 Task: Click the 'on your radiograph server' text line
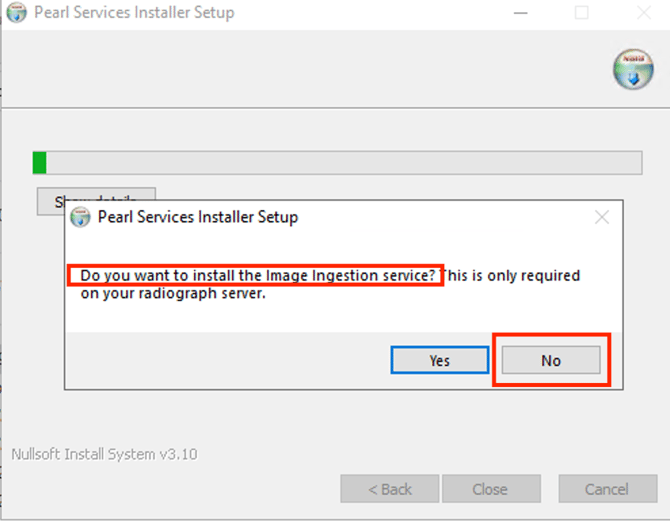pyautogui.click(x=172, y=294)
